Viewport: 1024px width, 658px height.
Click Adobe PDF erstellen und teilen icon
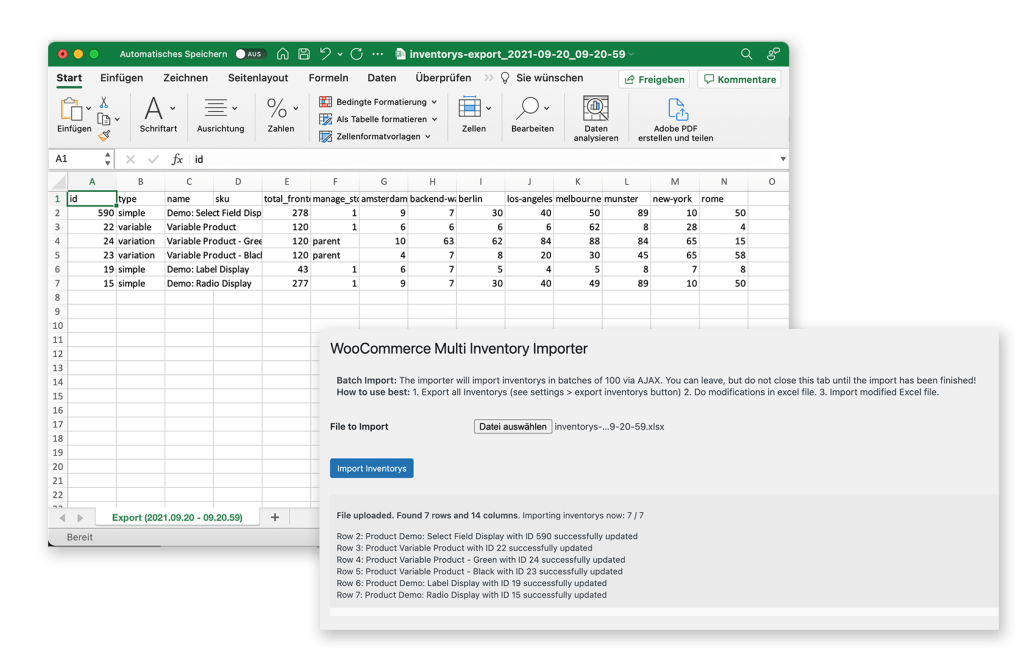click(677, 109)
